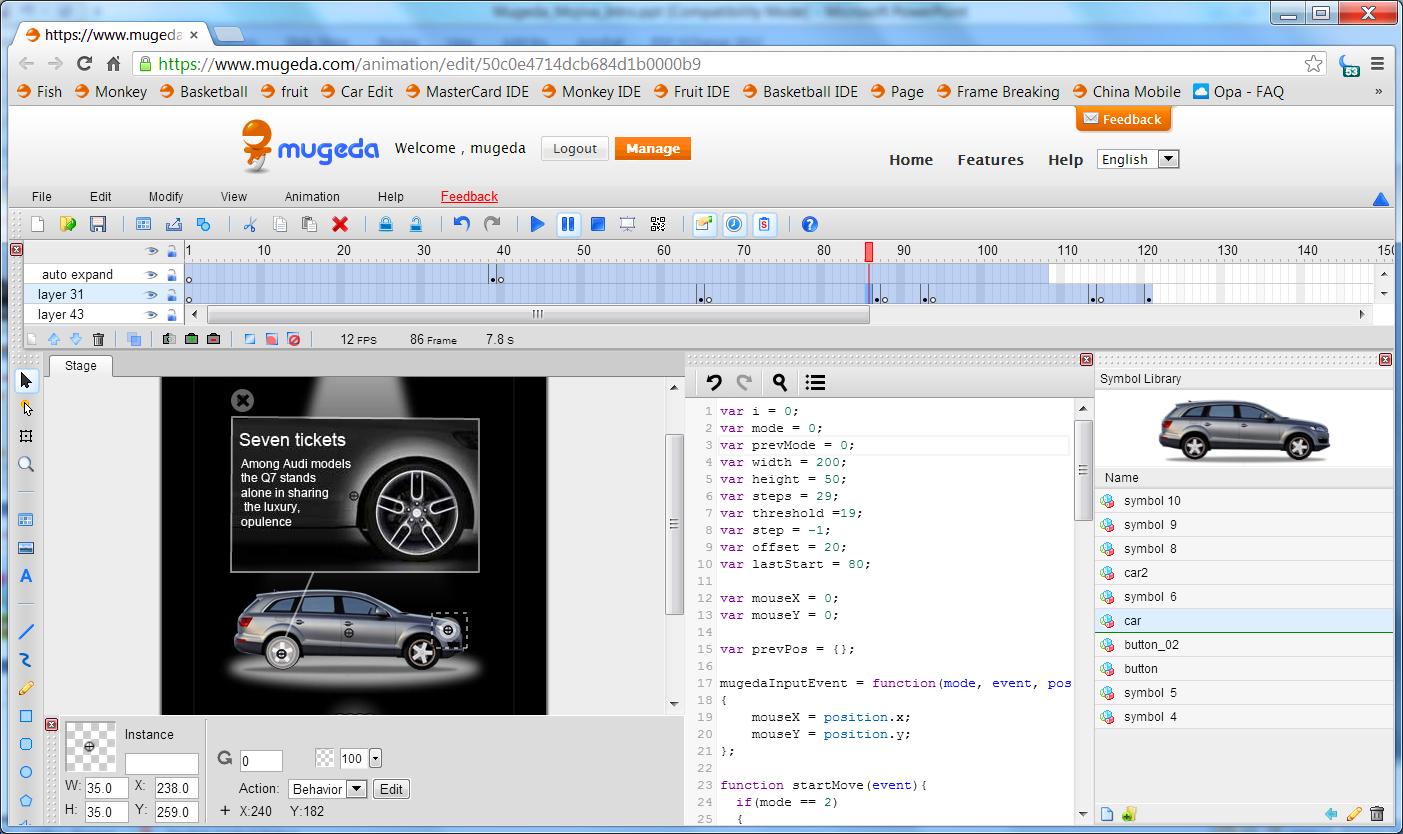1403x834 pixels.
Task: Click the Redo arrow in the main toolbar
Action: click(x=492, y=224)
